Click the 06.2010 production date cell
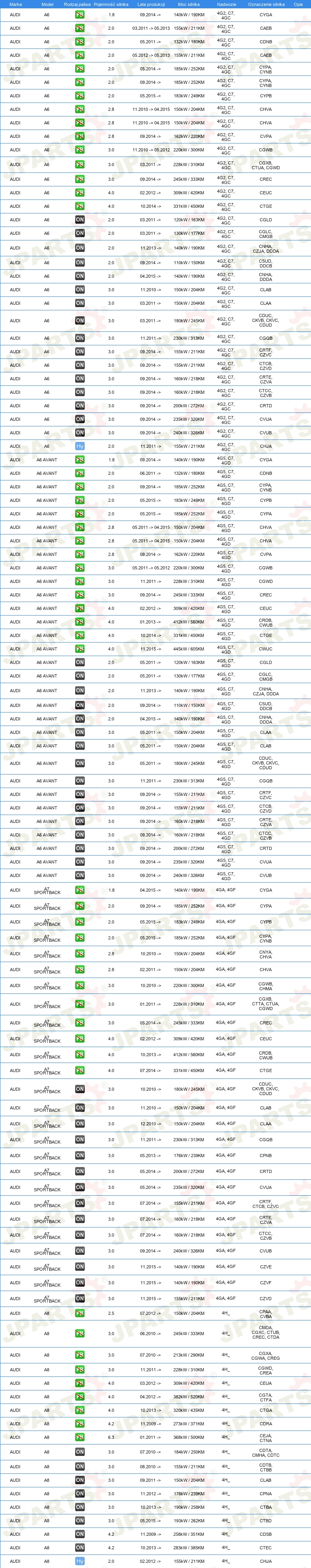311x1568 pixels. pyautogui.click(x=151, y=1334)
